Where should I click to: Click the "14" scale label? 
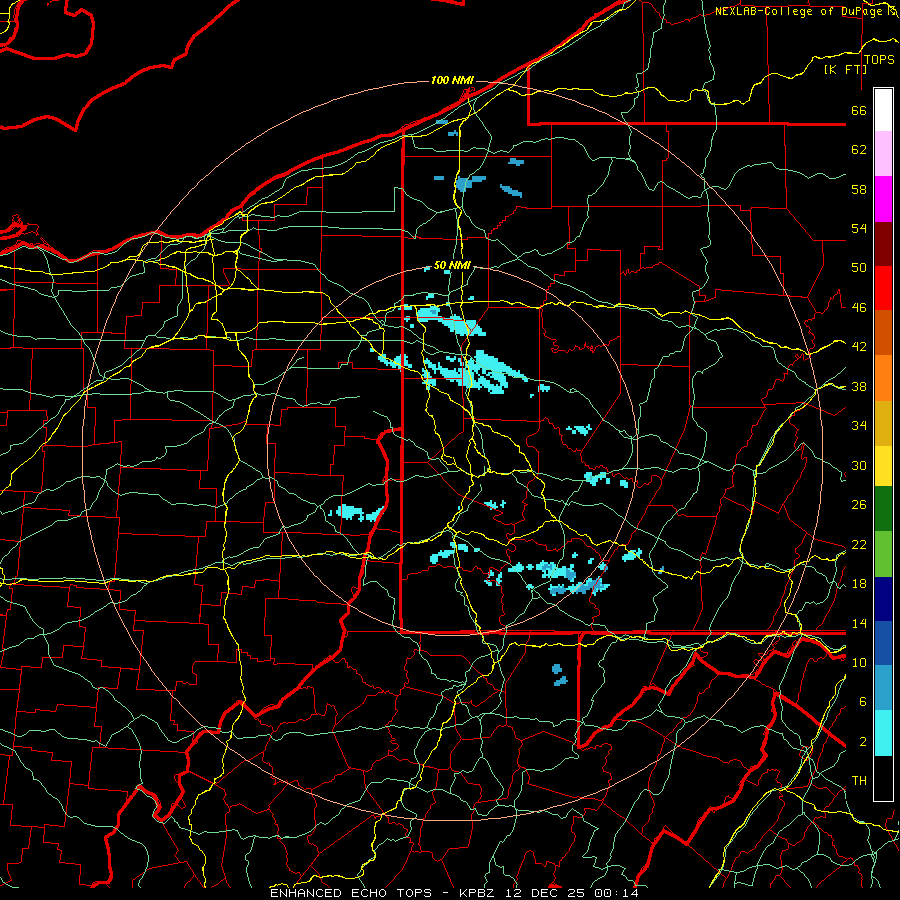tap(859, 623)
